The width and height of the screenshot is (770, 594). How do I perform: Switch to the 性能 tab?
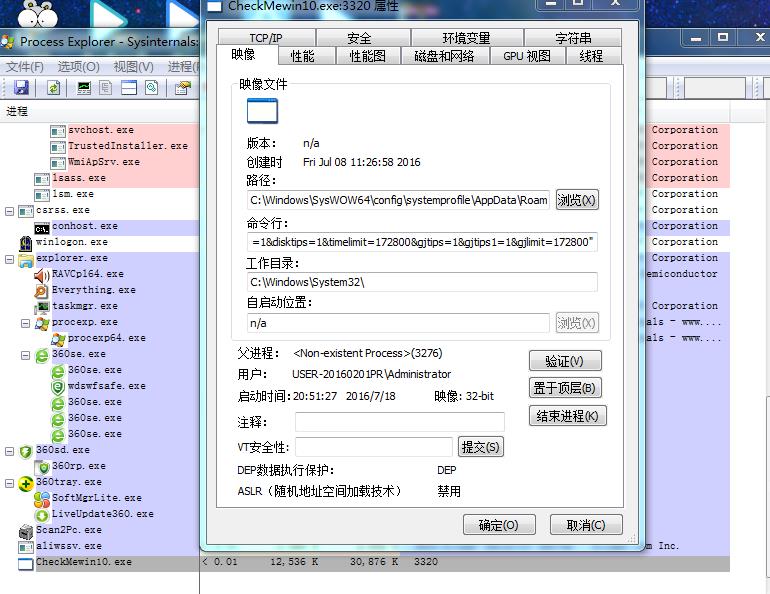click(306, 56)
